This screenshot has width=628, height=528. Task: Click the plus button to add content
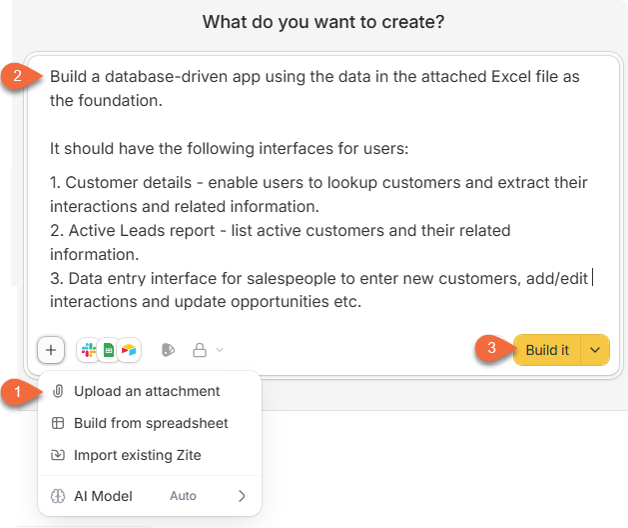pyautogui.click(x=51, y=350)
